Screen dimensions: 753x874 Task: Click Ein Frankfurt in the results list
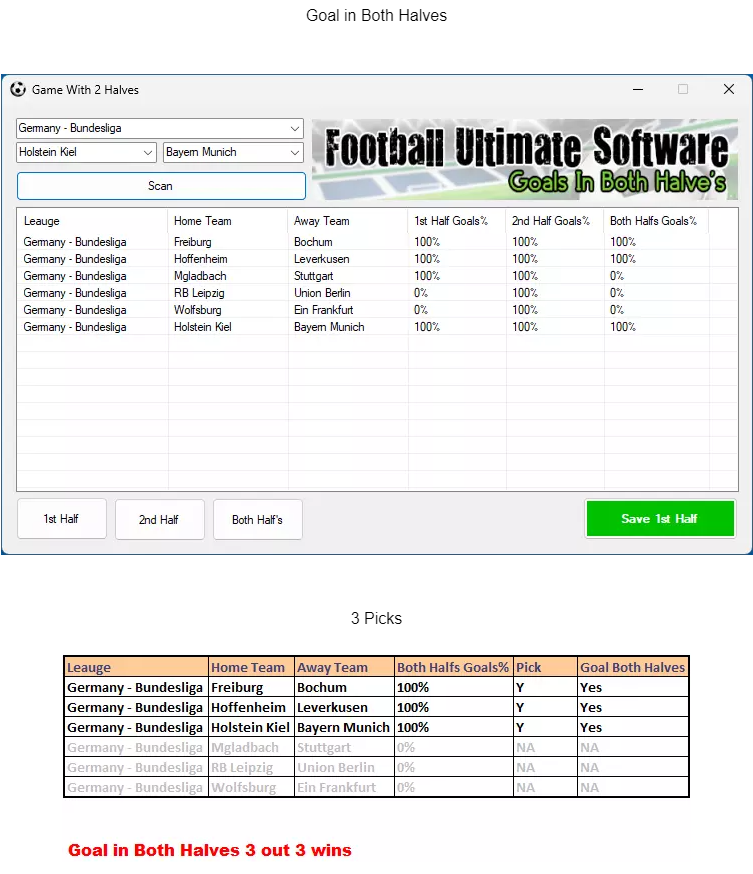click(x=324, y=310)
